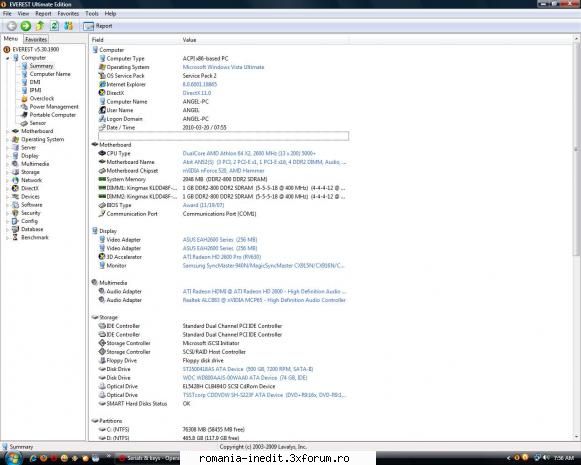This screenshot has height=465, width=581.
Task: Open the DirectX 11.0 value link
Action: pyautogui.click(x=197, y=93)
